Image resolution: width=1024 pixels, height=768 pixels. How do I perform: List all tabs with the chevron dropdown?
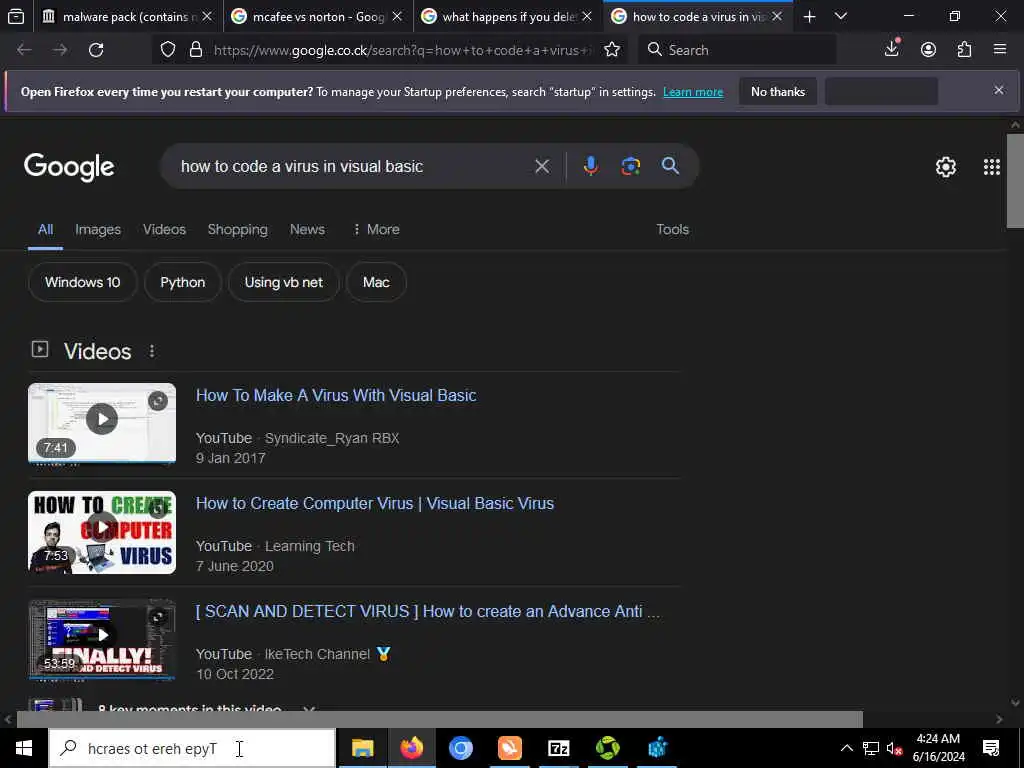click(841, 16)
